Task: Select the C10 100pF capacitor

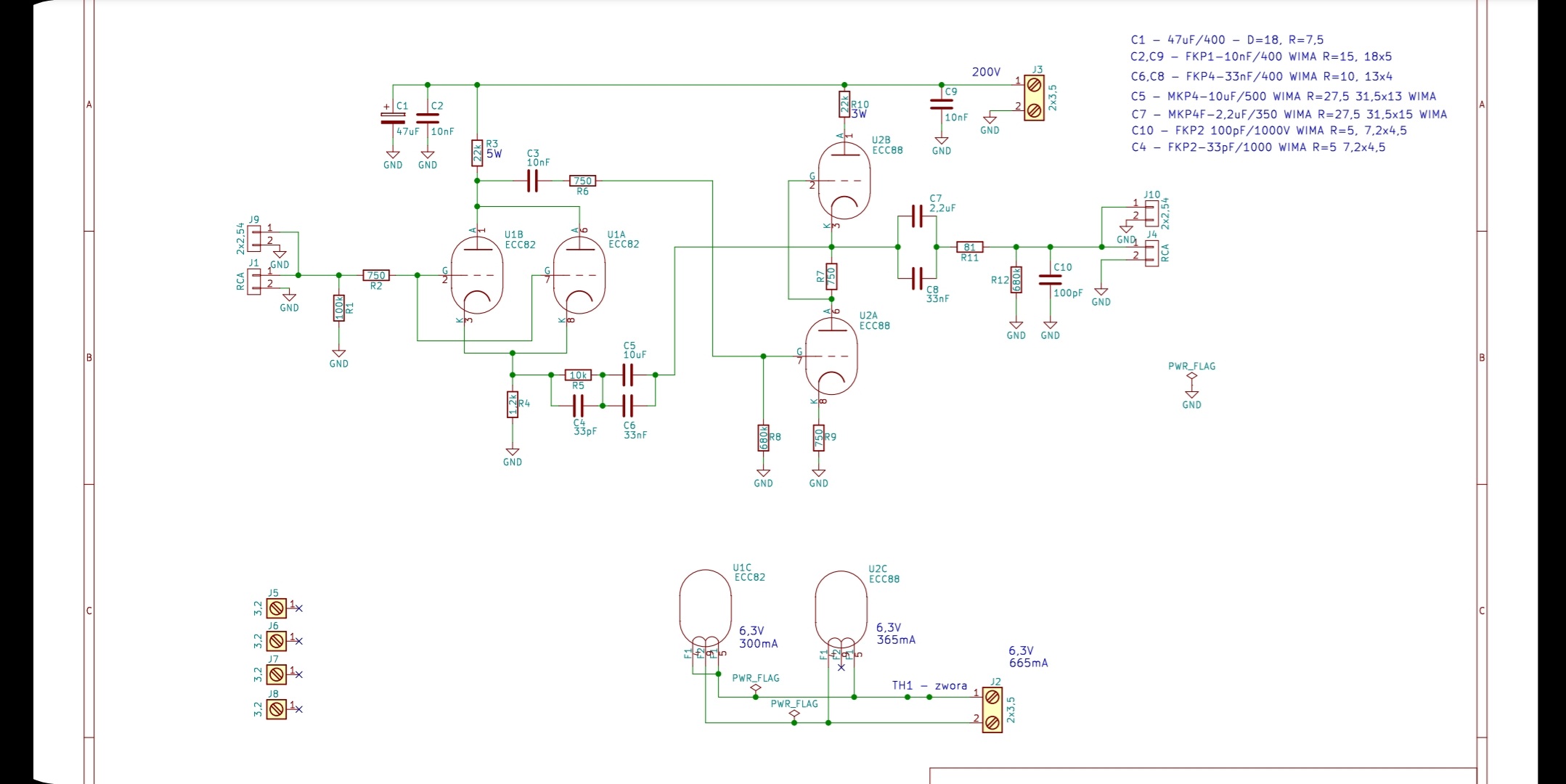Action: tap(1051, 279)
